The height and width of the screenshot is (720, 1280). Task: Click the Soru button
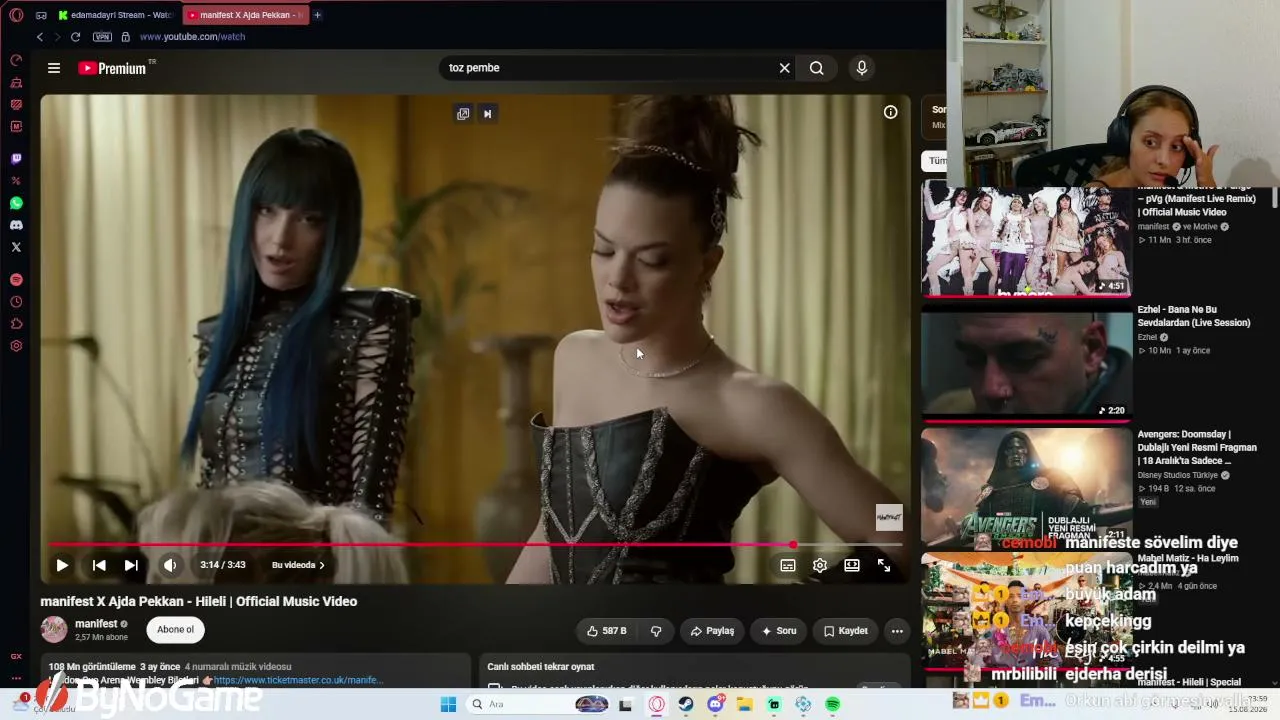(x=779, y=631)
